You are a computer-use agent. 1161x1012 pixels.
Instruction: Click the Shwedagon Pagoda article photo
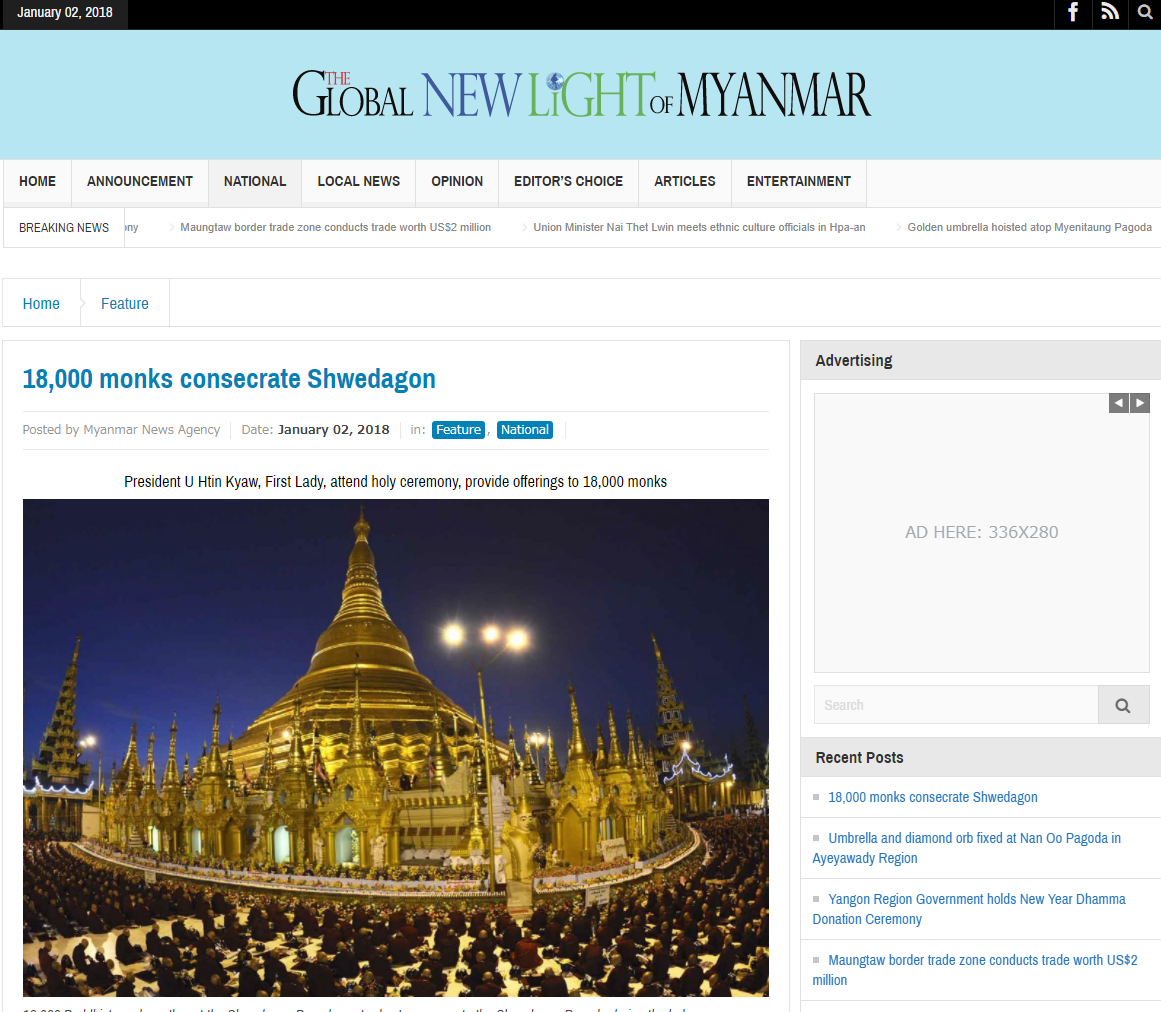point(396,748)
